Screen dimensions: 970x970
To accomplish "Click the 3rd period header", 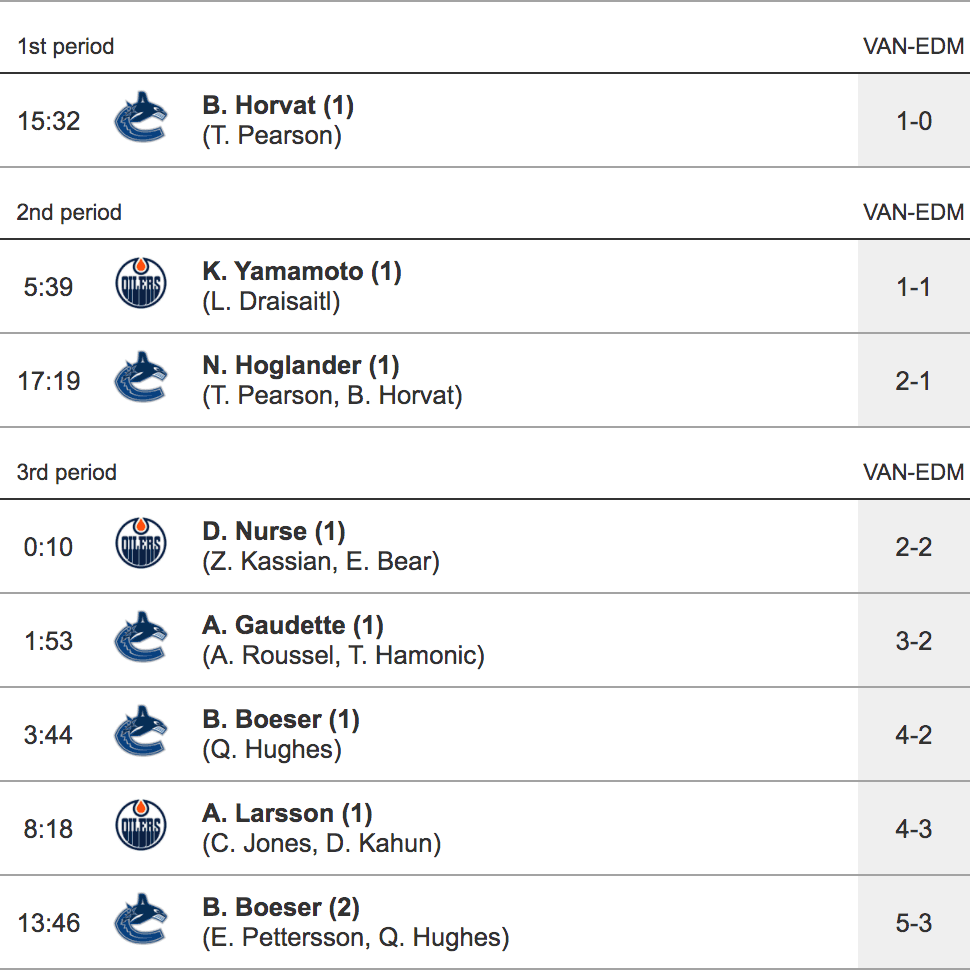I will (67, 472).
